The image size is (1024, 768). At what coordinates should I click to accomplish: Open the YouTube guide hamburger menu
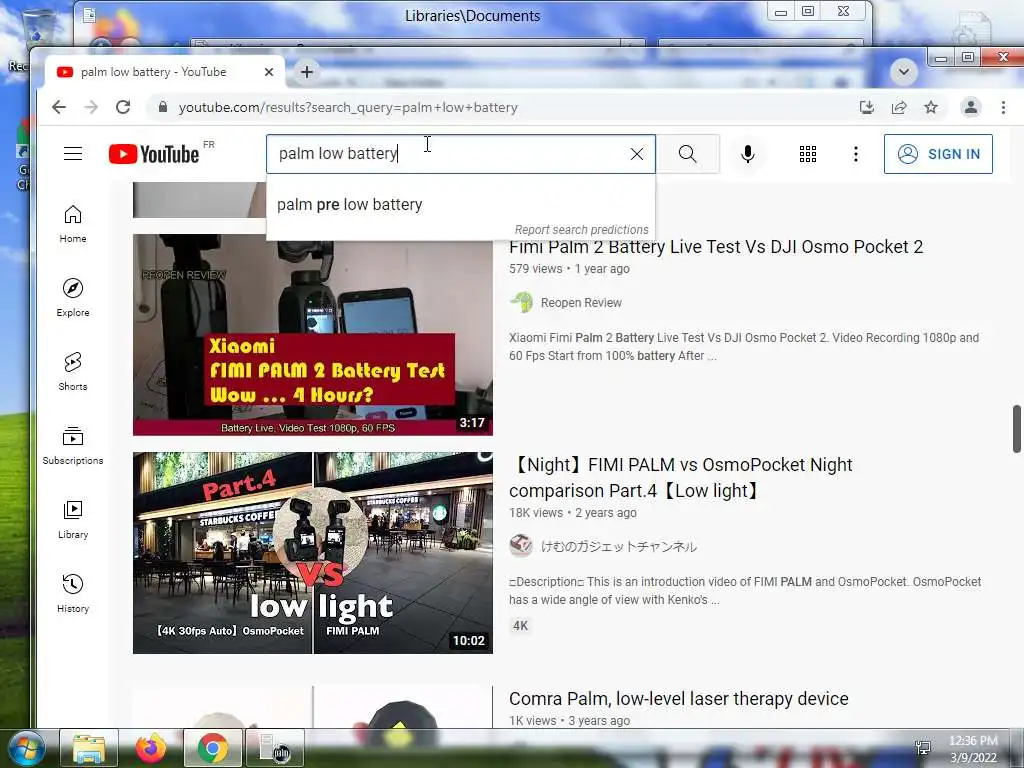[x=72, y=154]
